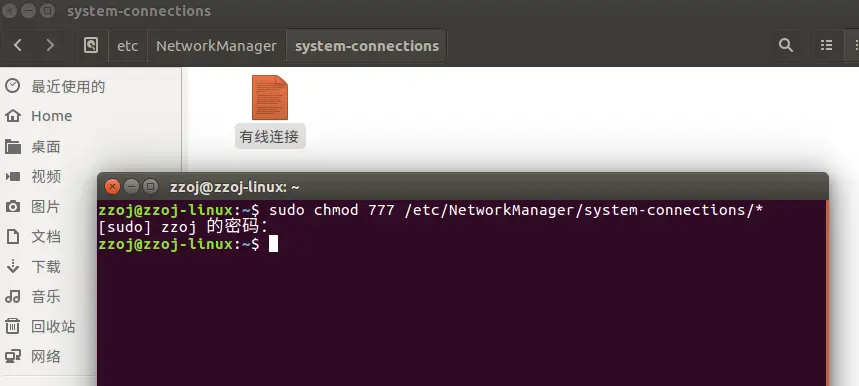Open the search icon in file manager

pos(786,45)
